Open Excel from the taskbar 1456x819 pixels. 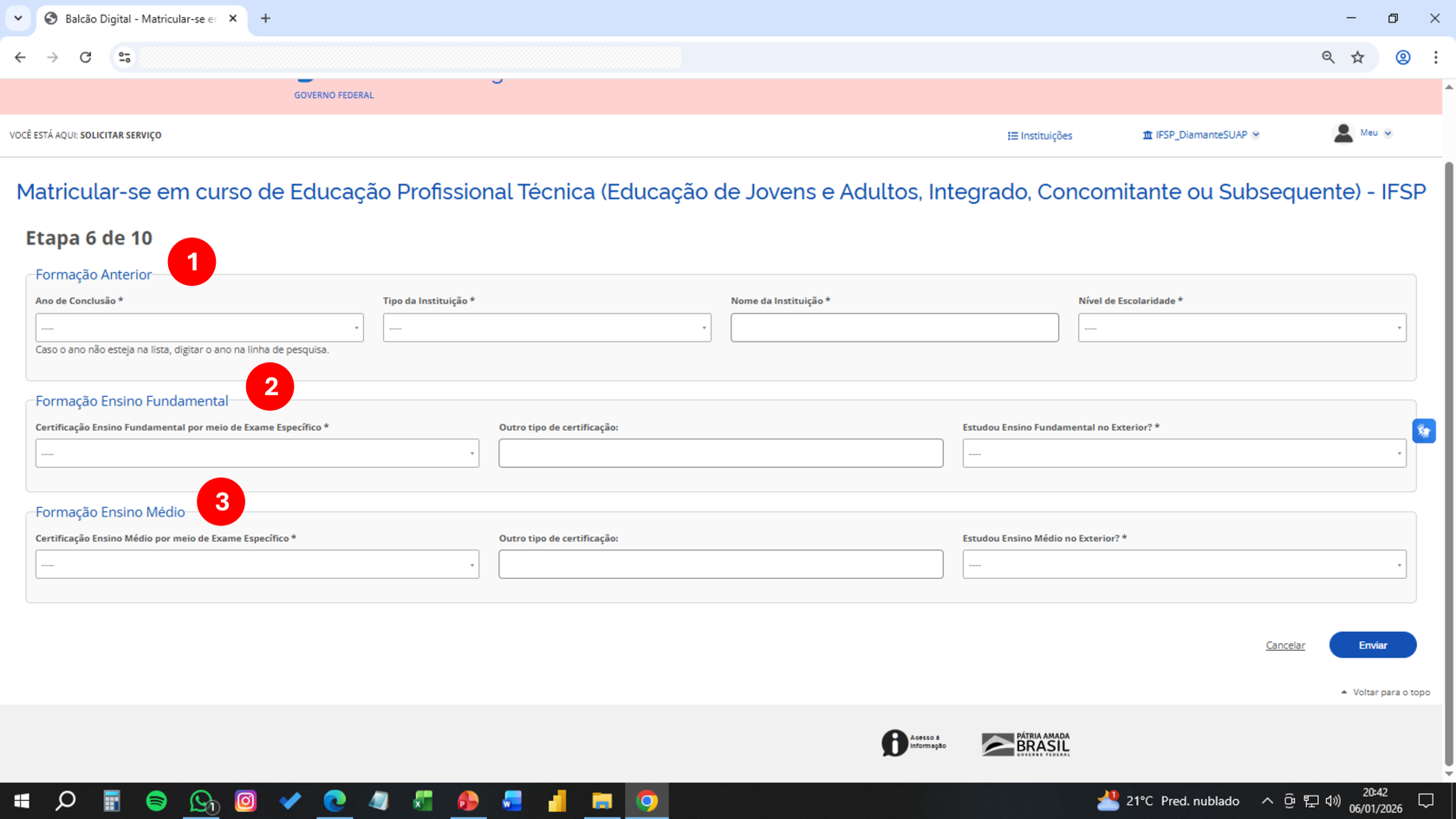click(x=423, y=800)
